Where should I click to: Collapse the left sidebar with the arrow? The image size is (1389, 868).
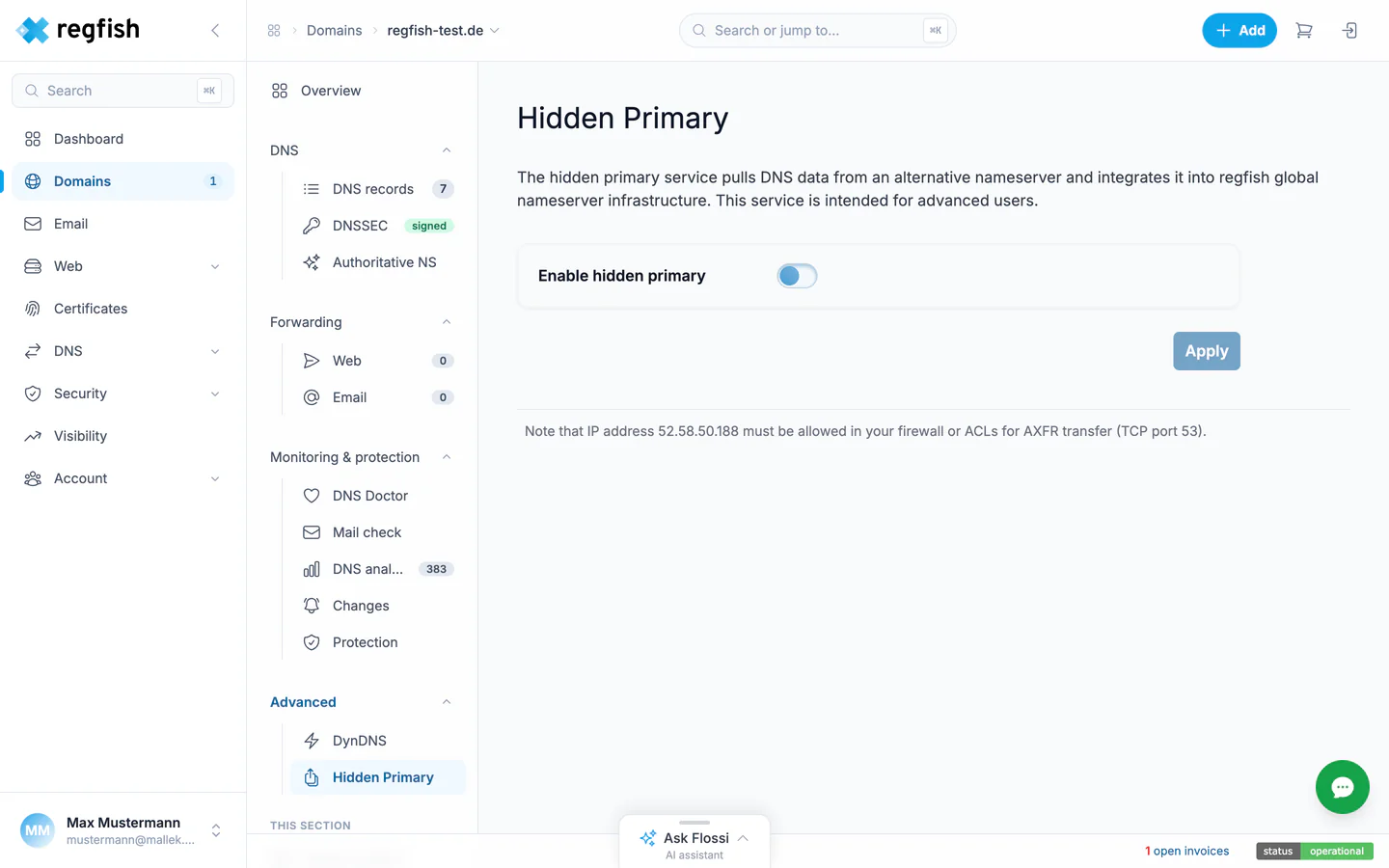[x=215, y=31]
